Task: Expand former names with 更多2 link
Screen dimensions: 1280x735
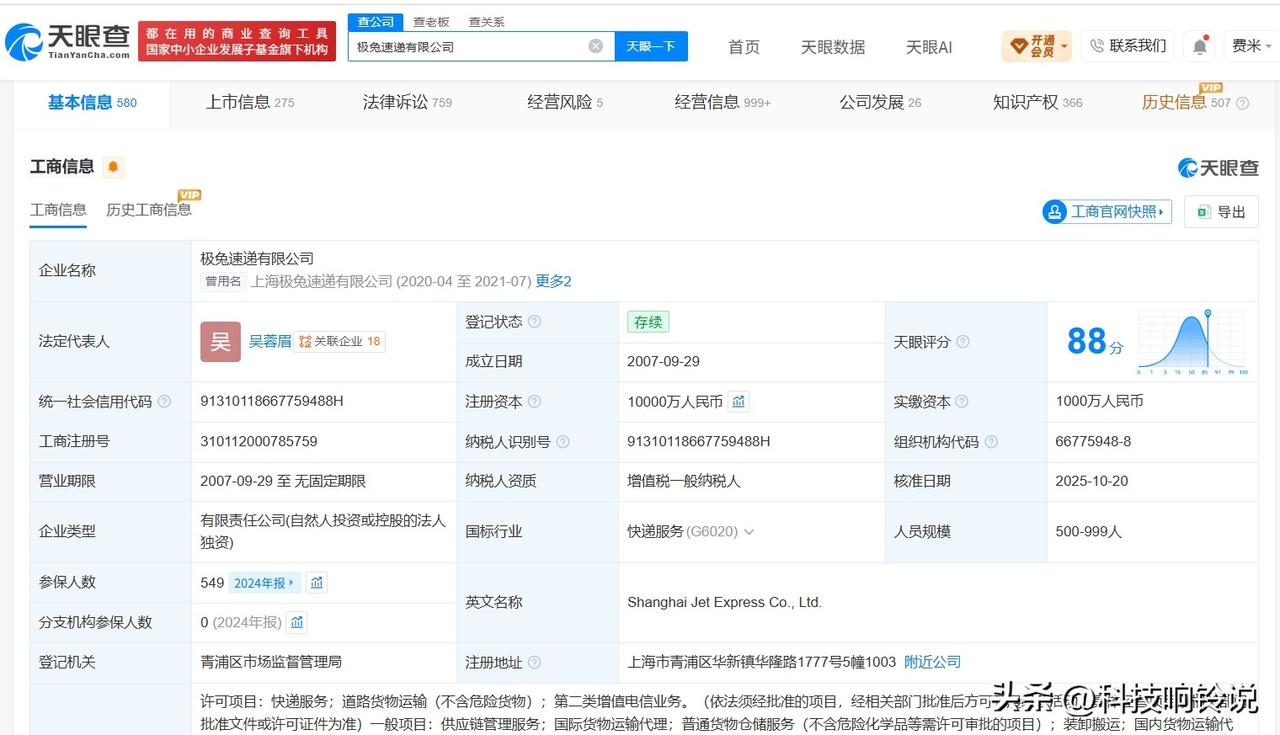Action: 553,282
